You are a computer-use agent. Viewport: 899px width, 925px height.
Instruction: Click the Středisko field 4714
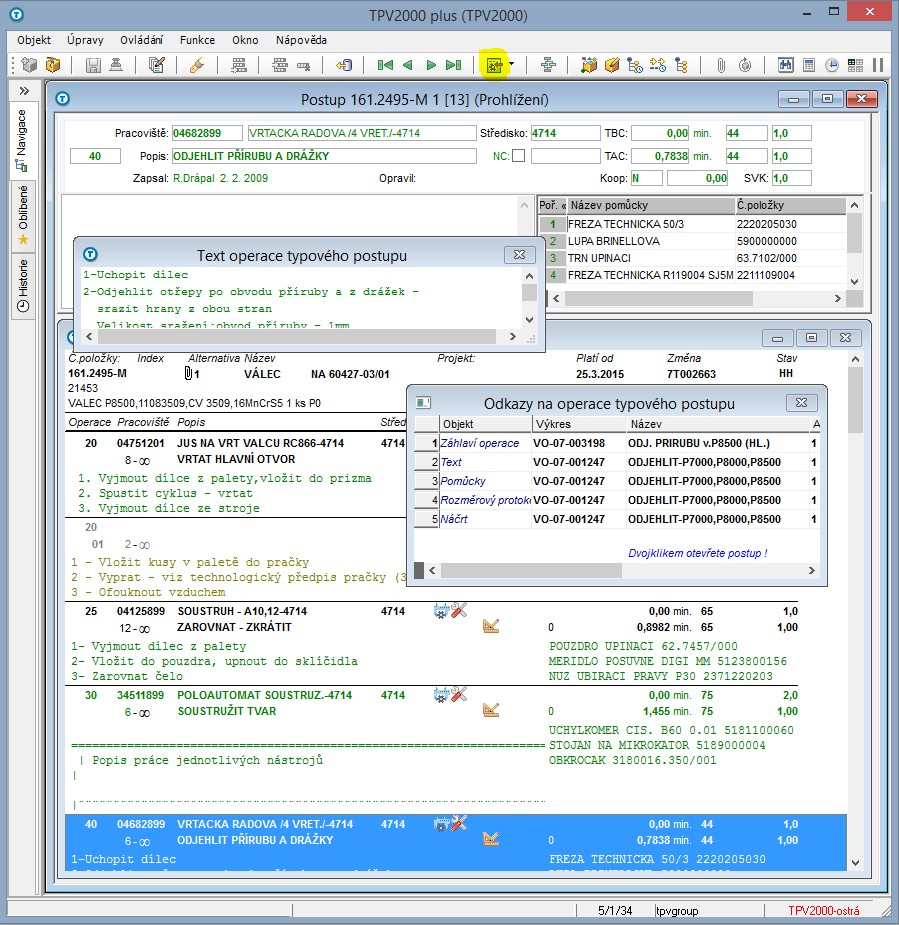click(565, 133)
